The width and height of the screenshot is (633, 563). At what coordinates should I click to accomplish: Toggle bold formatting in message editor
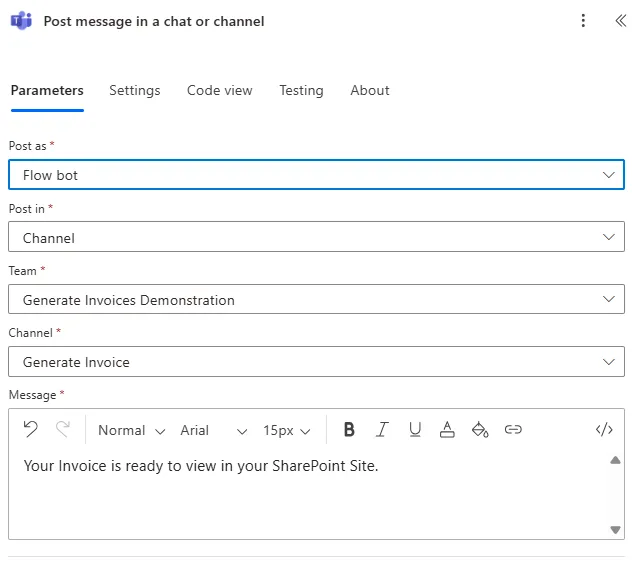click(x=349, y=430)
